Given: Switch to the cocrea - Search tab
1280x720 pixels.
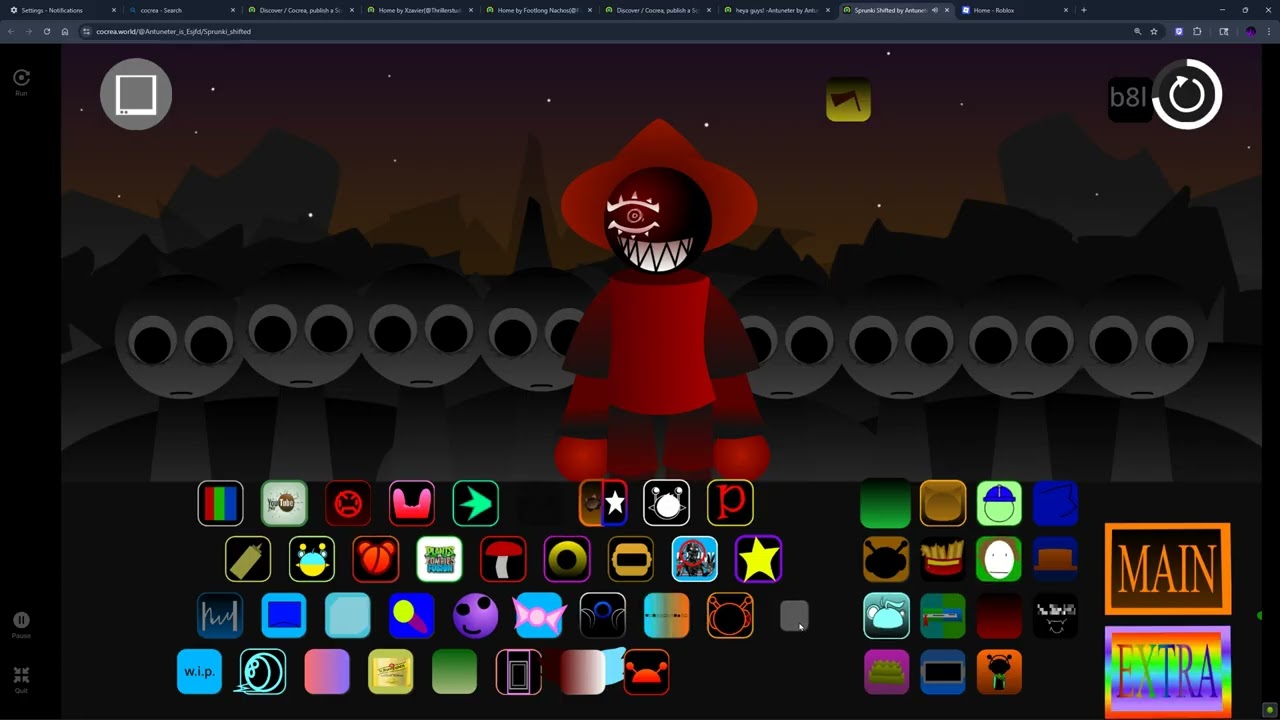Looking at the screenshot, I should click(x=181, y=10).
